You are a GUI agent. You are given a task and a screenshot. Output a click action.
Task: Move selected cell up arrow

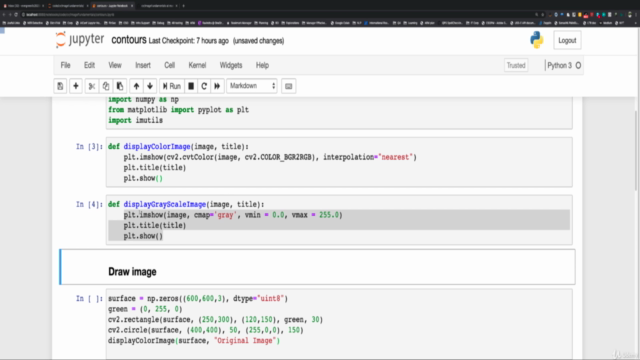(x=136, y=86)
